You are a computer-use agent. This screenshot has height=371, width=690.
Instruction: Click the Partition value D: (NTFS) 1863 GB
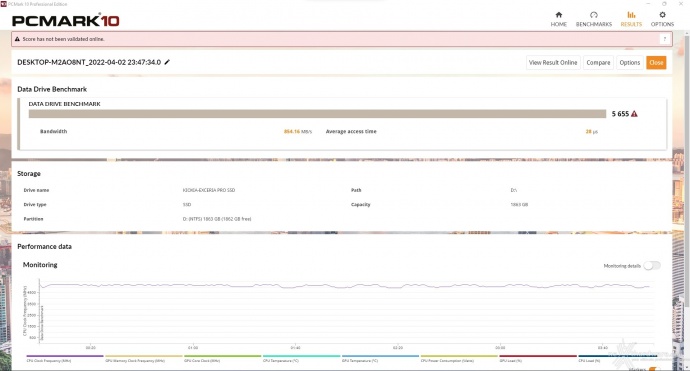point(217,219)
